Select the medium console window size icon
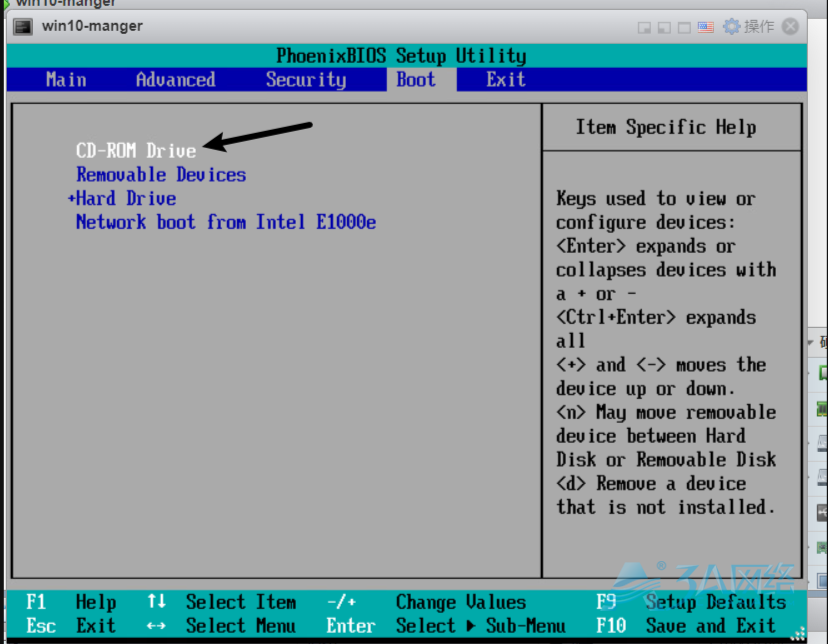Screen dimensions: 828x644 coord(664,27)
